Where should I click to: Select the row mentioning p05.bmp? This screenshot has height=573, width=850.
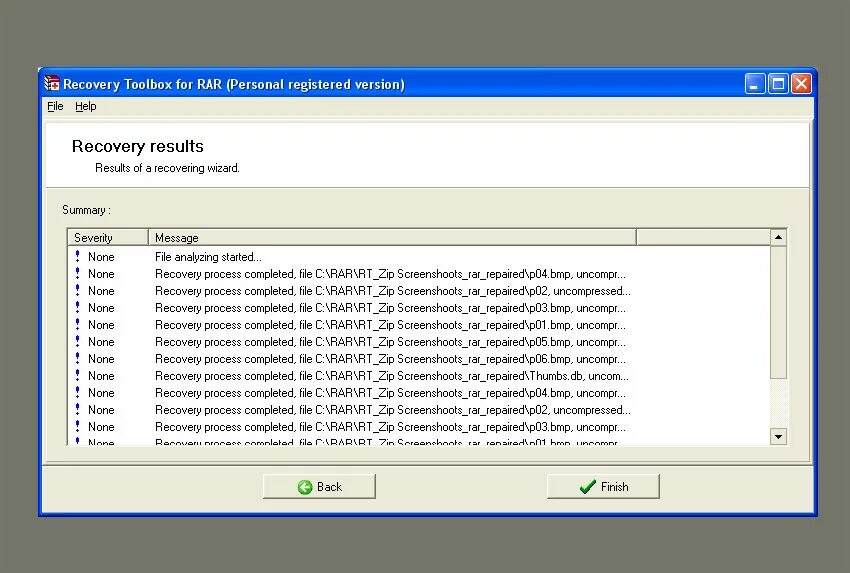tap(418, 342)
